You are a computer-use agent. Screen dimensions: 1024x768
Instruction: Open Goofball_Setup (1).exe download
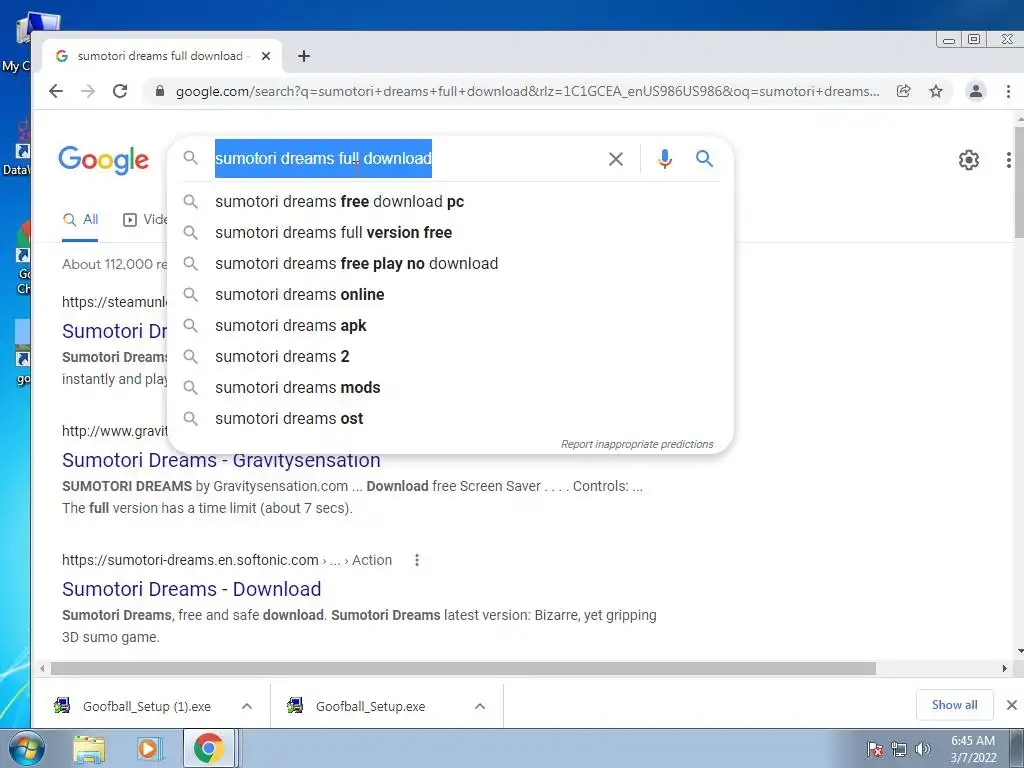146,706
